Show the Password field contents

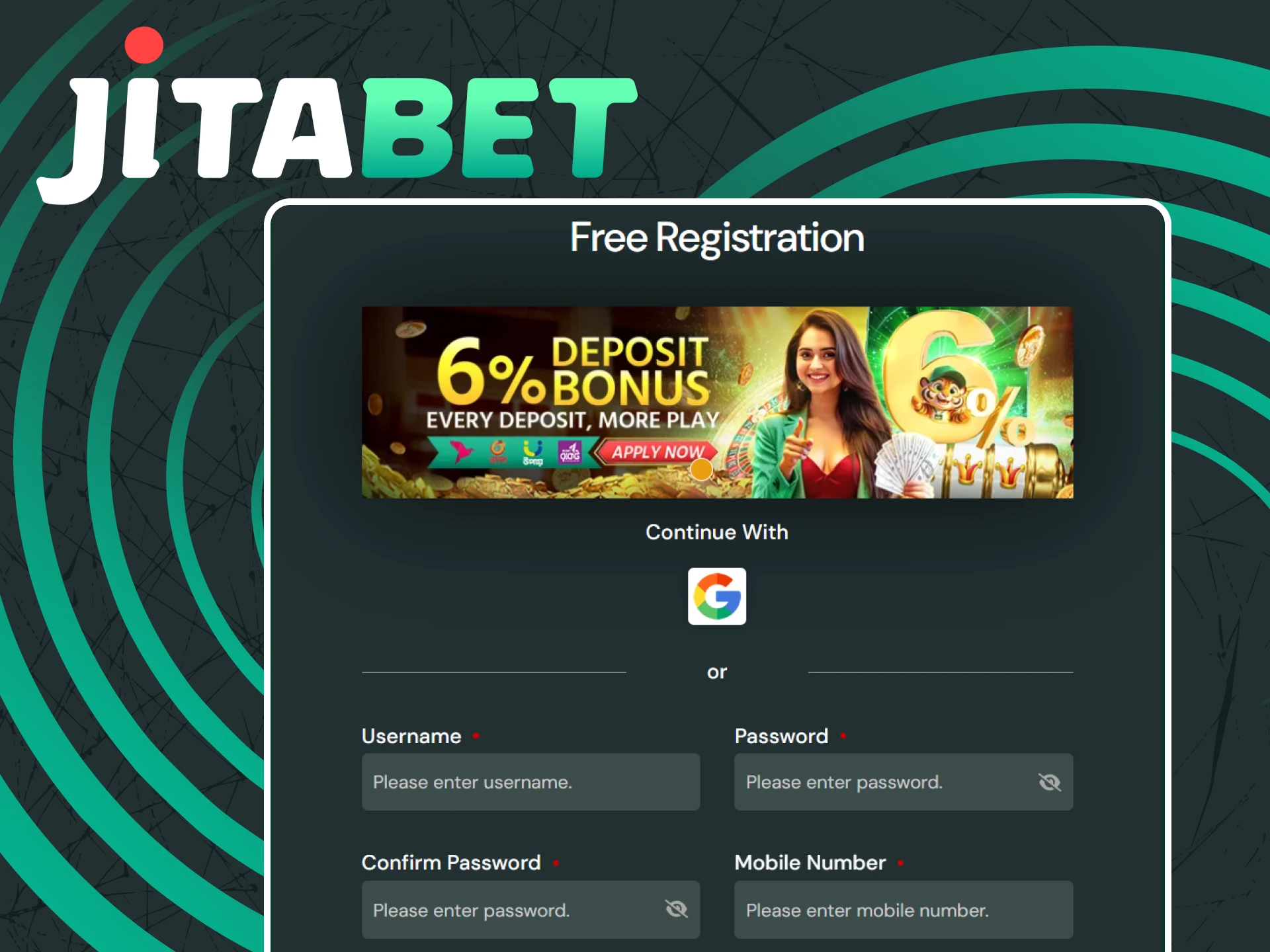pos(1049,783)
